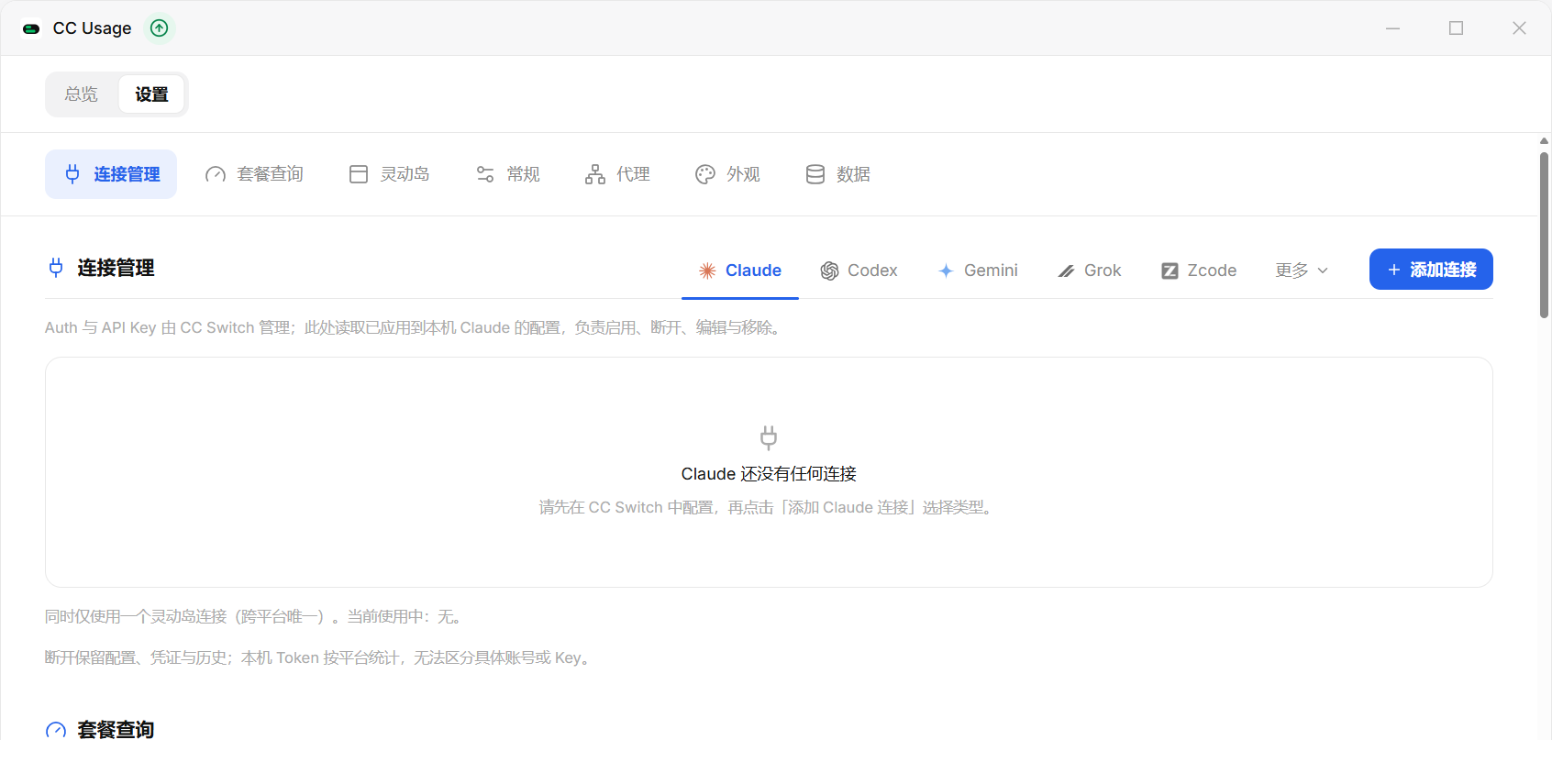Open the 数据 settings section
This screenshot has height=784, width=1552.
point(838,174)
